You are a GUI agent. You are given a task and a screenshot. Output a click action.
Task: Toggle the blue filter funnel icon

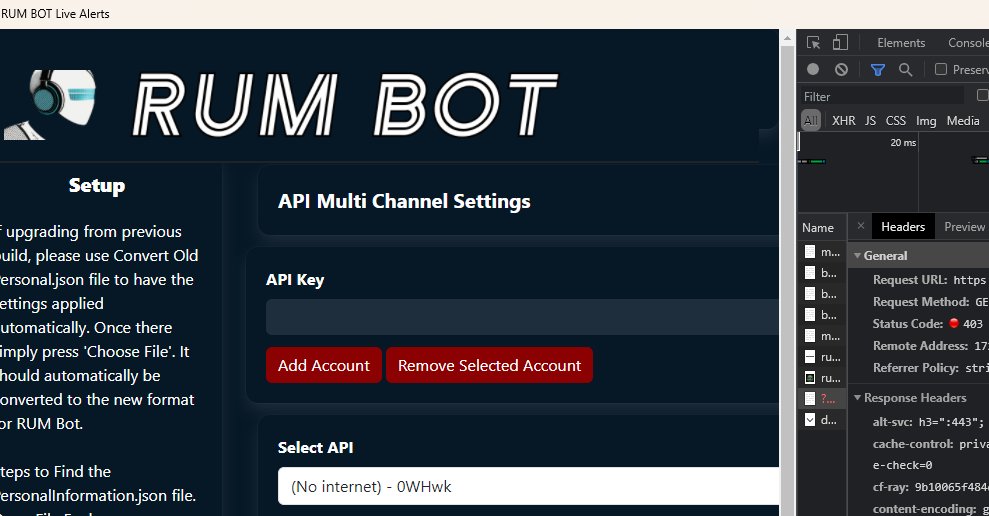click(x=877, y=69)
